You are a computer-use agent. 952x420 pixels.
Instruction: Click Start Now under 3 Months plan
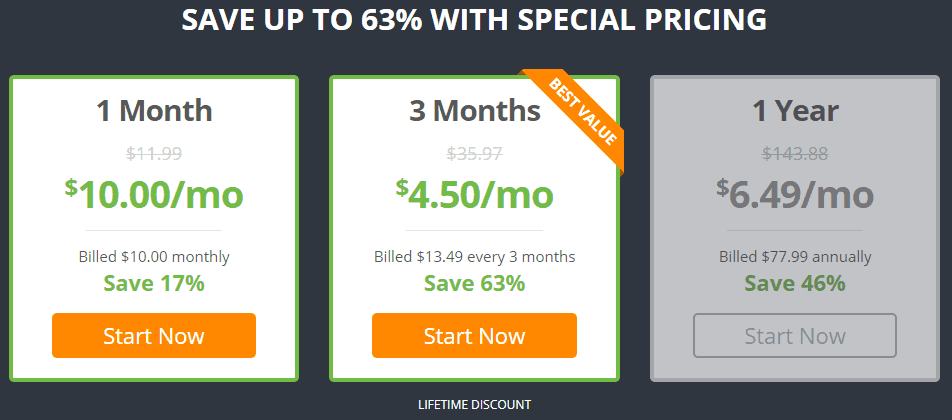point(474,336)
